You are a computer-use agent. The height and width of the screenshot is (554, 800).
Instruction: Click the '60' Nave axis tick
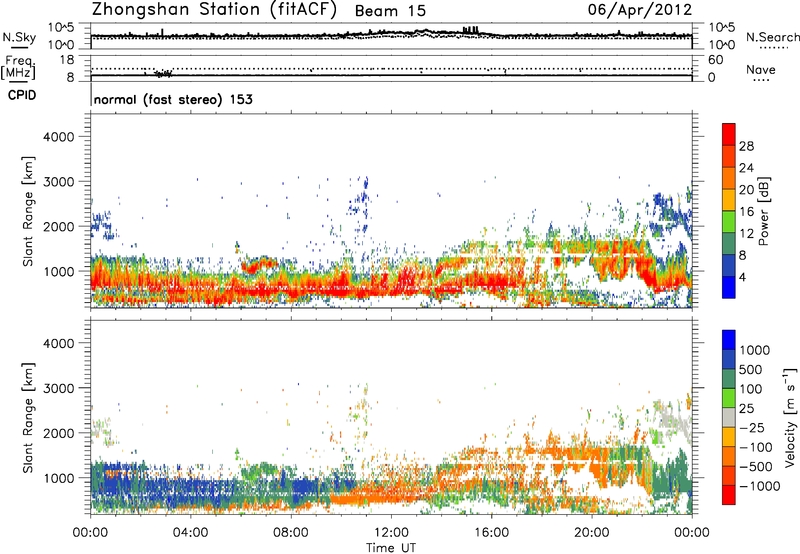715,60
